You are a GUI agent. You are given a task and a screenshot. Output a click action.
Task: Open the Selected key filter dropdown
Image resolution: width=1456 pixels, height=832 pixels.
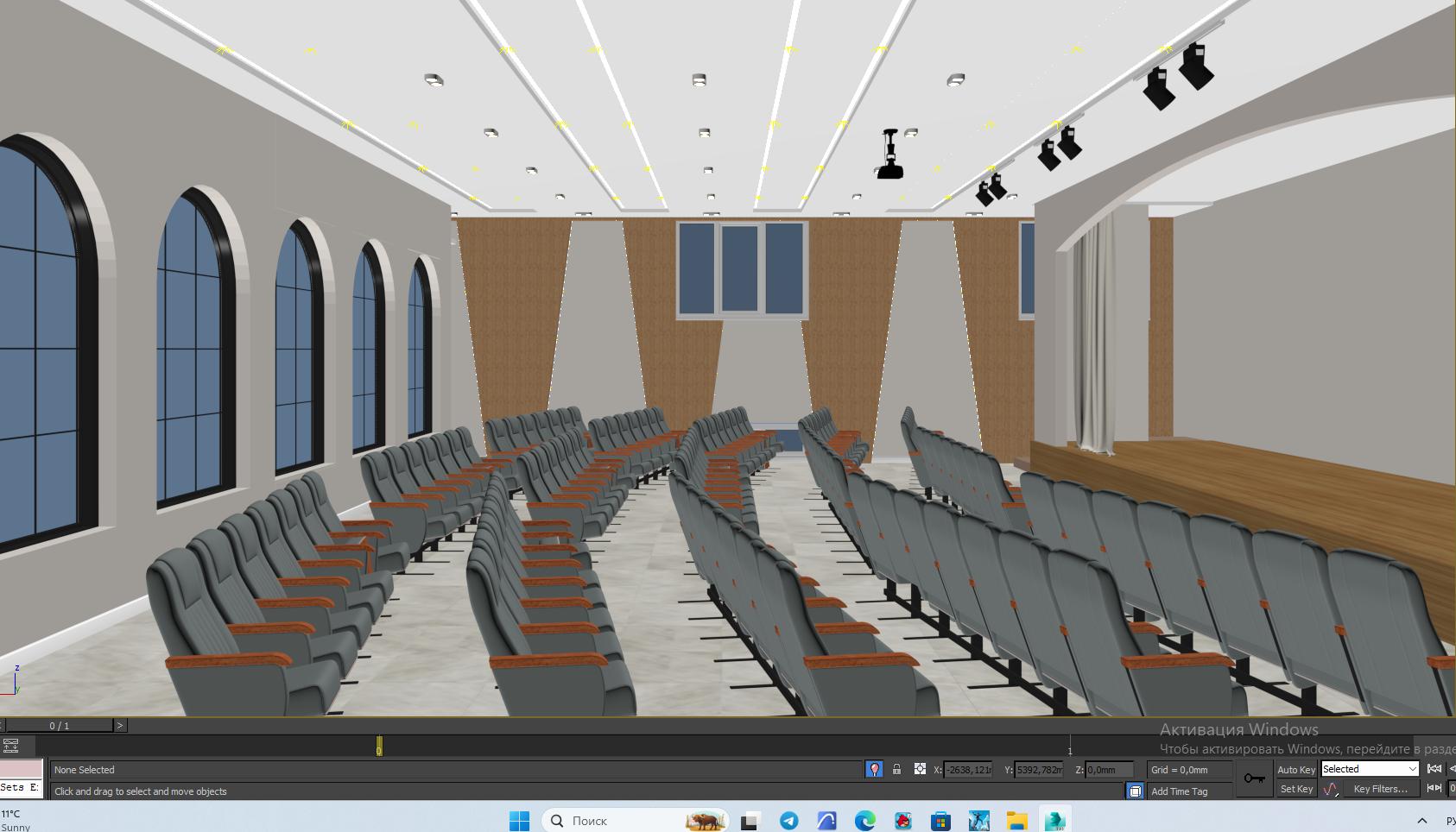click(x=1370, y=769)
